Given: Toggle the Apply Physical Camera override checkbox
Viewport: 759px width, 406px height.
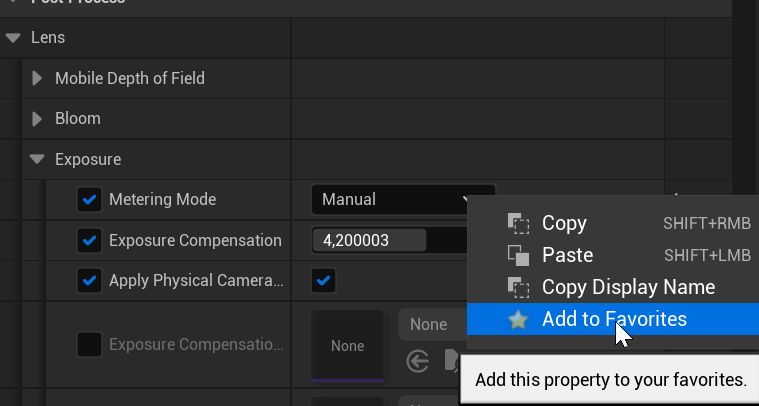Looking at the screenshot, I should tap(89, 281).
